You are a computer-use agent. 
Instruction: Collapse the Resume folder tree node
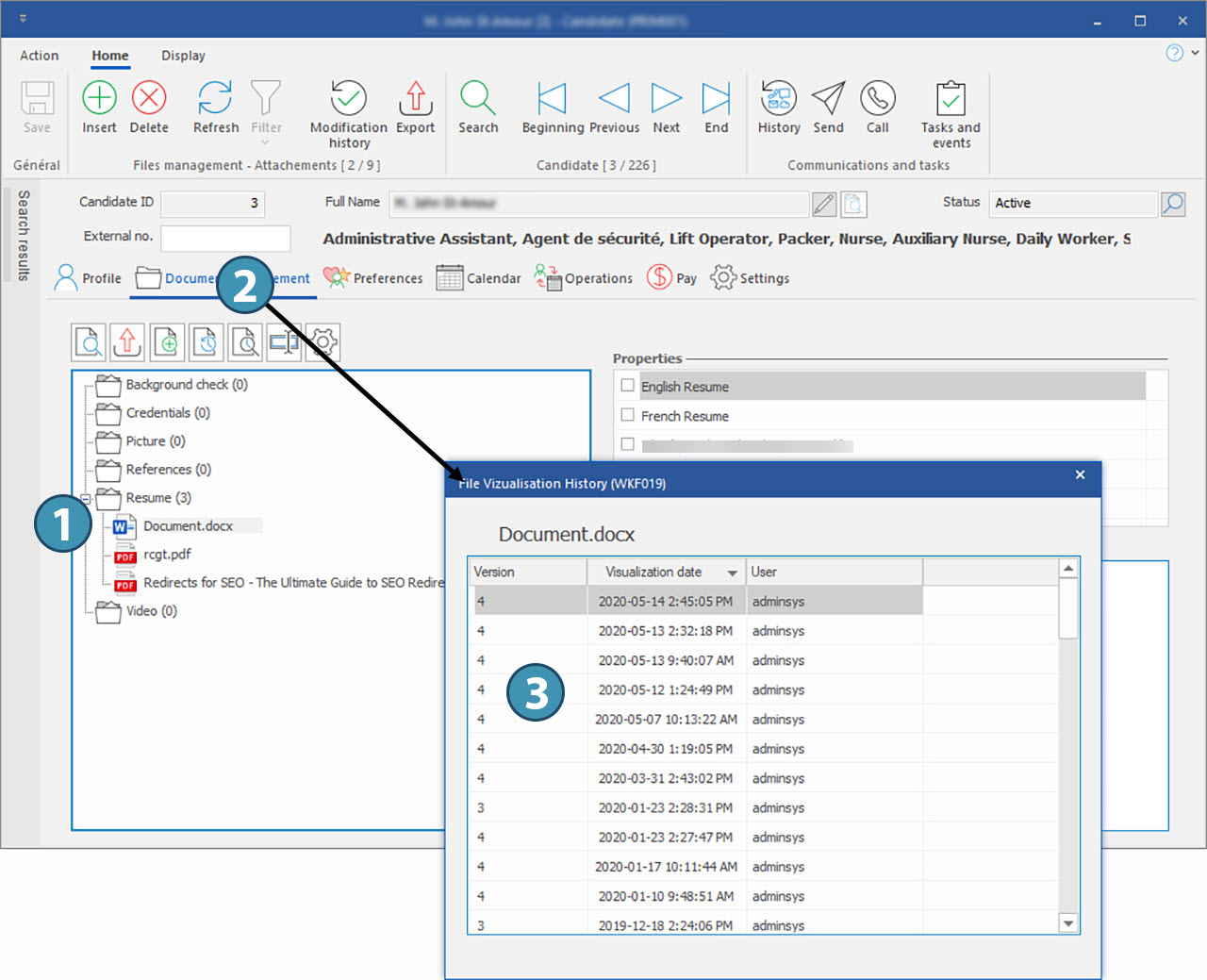(86, 498)
